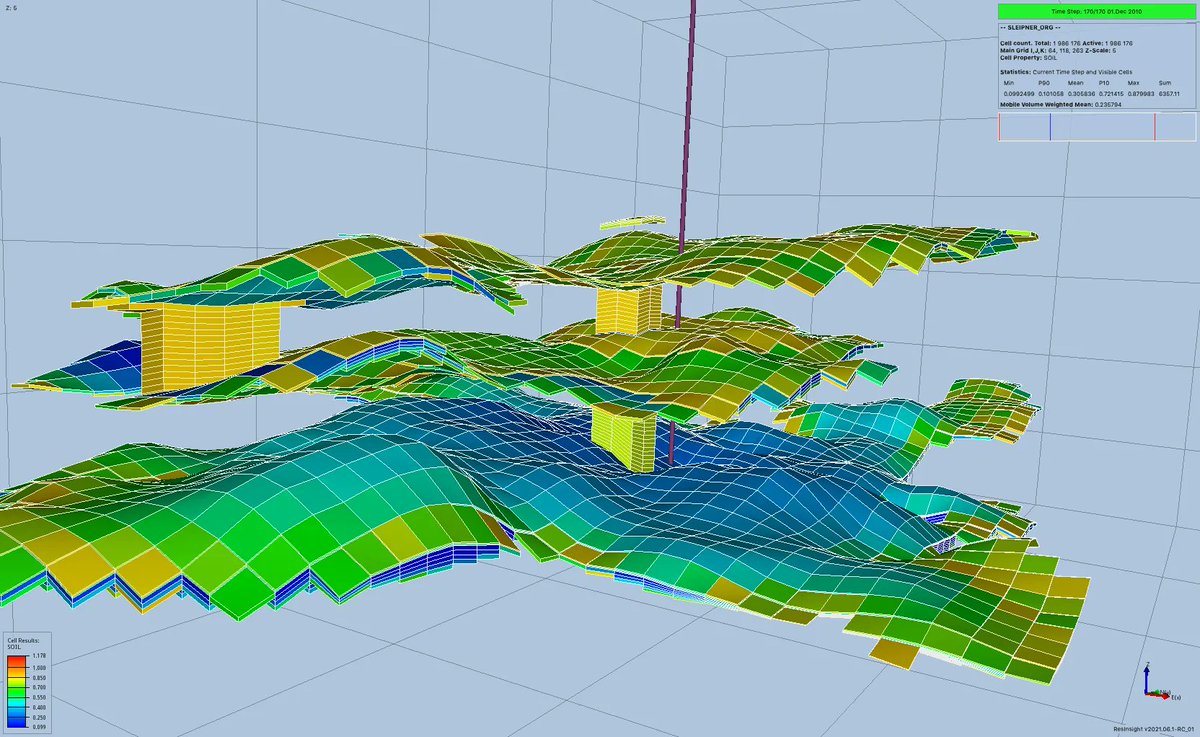Pick the red band of the SOIL legend
This screenshot has height=737, width=1200.
[x=16, y=662]
